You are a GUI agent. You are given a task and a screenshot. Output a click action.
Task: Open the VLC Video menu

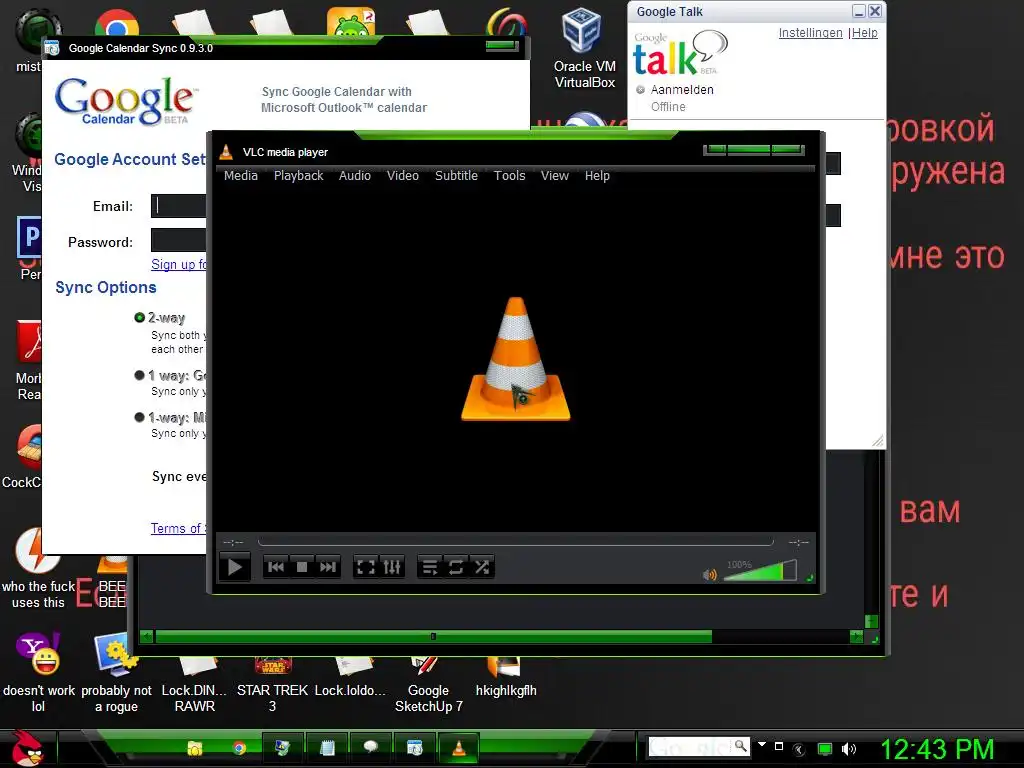click(x=402, y=176)
